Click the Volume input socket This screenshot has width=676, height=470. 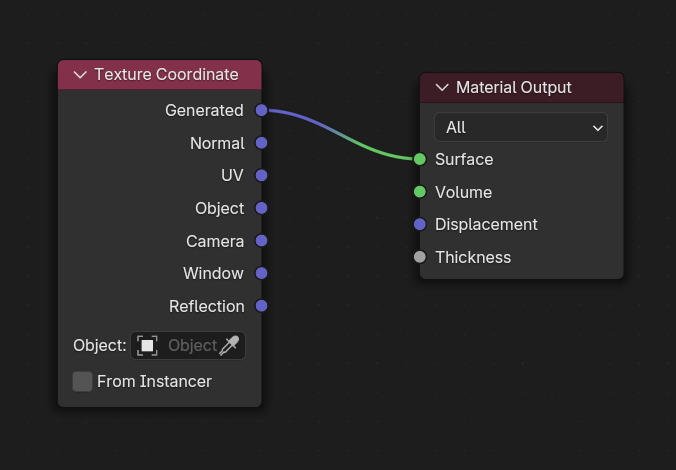pos(420,192)
